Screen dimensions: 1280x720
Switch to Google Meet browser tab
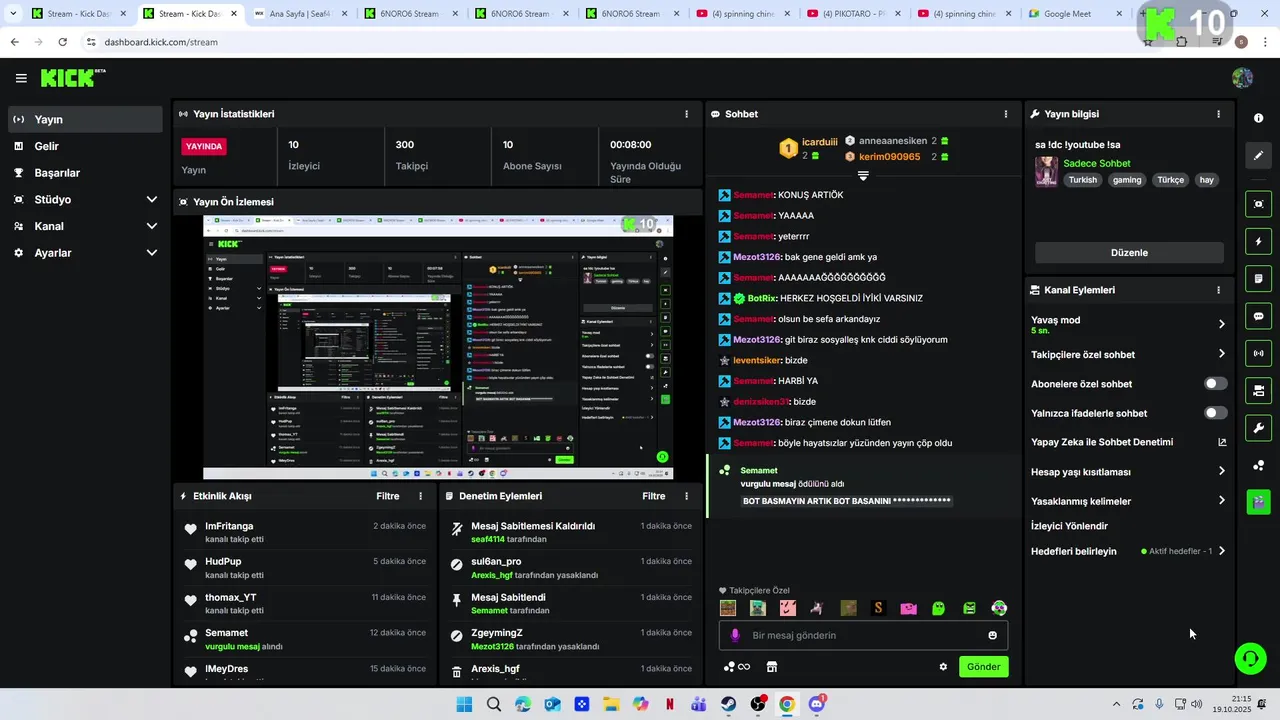[x=1075, y=14]
